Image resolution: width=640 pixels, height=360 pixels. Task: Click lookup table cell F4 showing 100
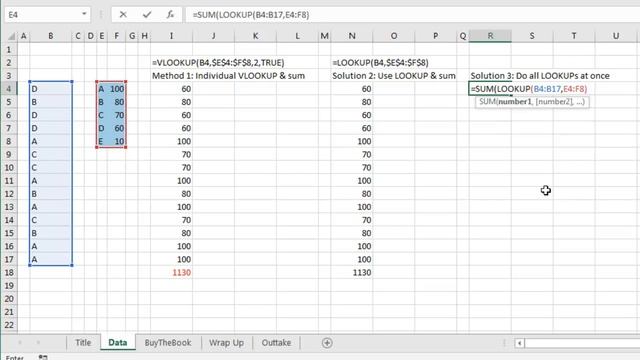pyautogui.click(x=117, y=89)
